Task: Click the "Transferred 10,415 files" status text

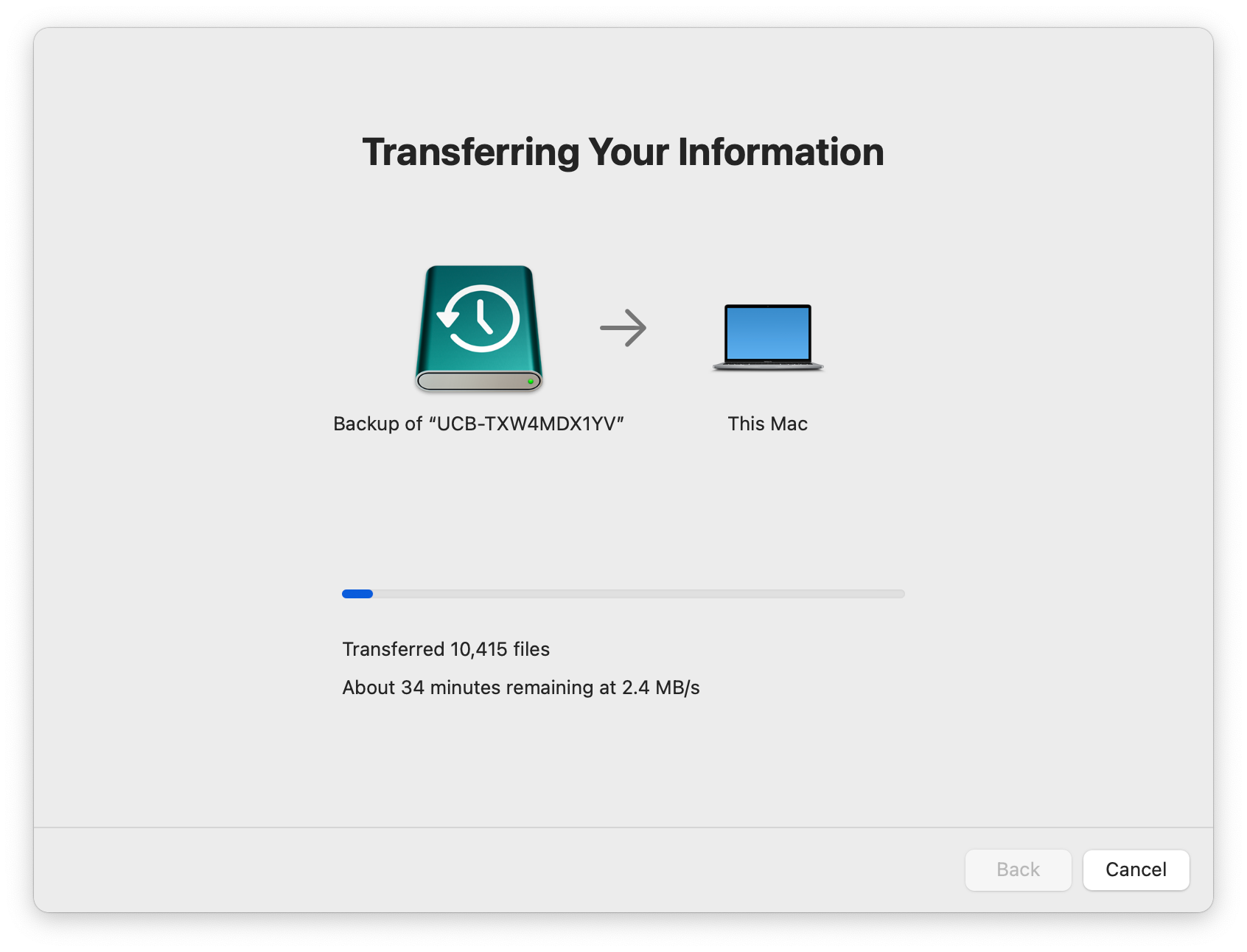Action: [446, 649]
